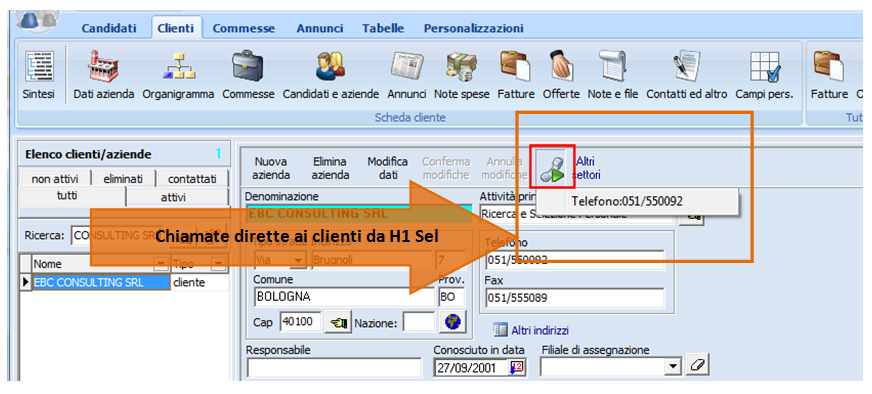Switch to the Commesse ribbon tab
The image size is (872, 394).
(x=244, y=28)
